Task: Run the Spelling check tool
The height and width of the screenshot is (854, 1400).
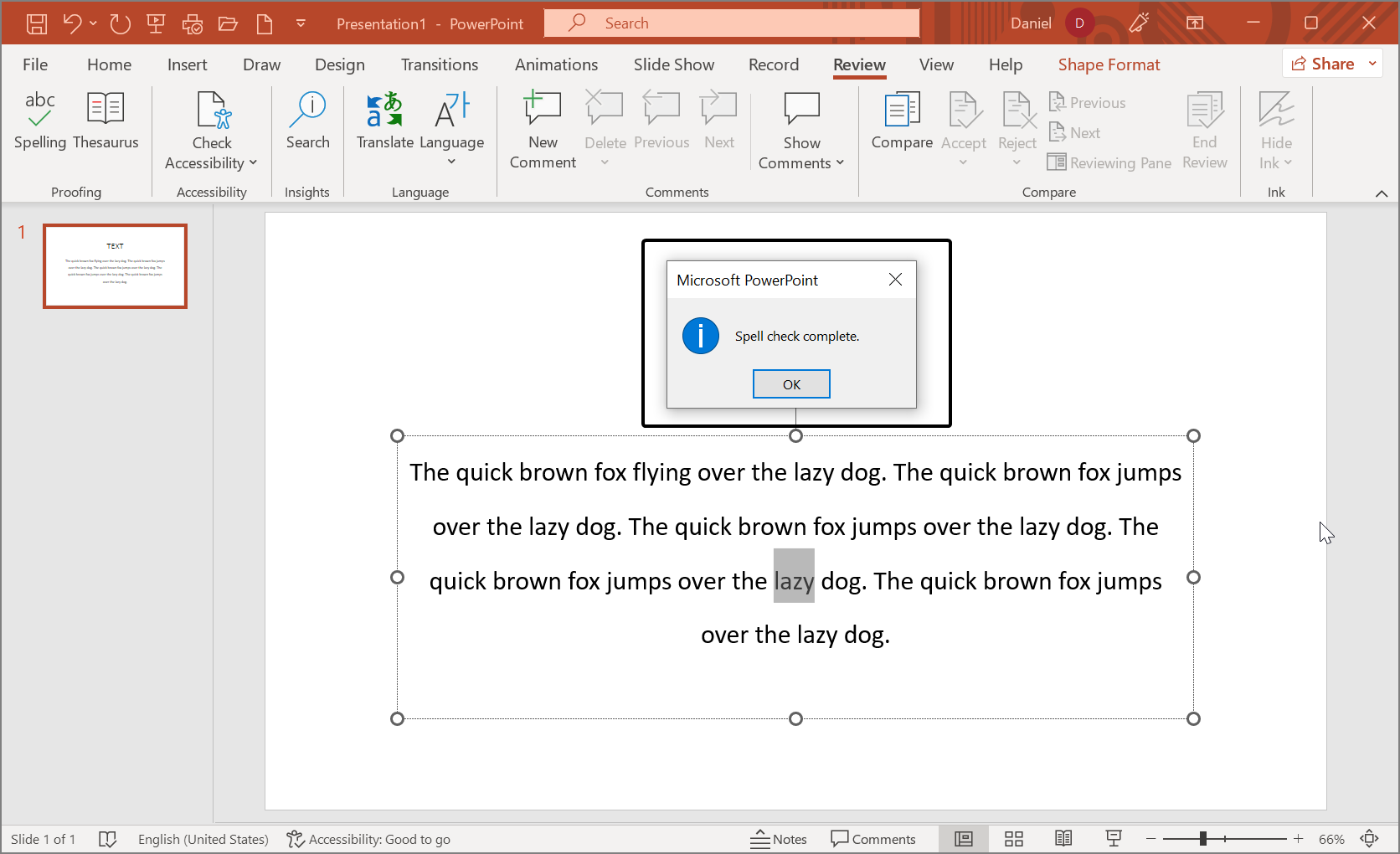Action: (39, 121)
